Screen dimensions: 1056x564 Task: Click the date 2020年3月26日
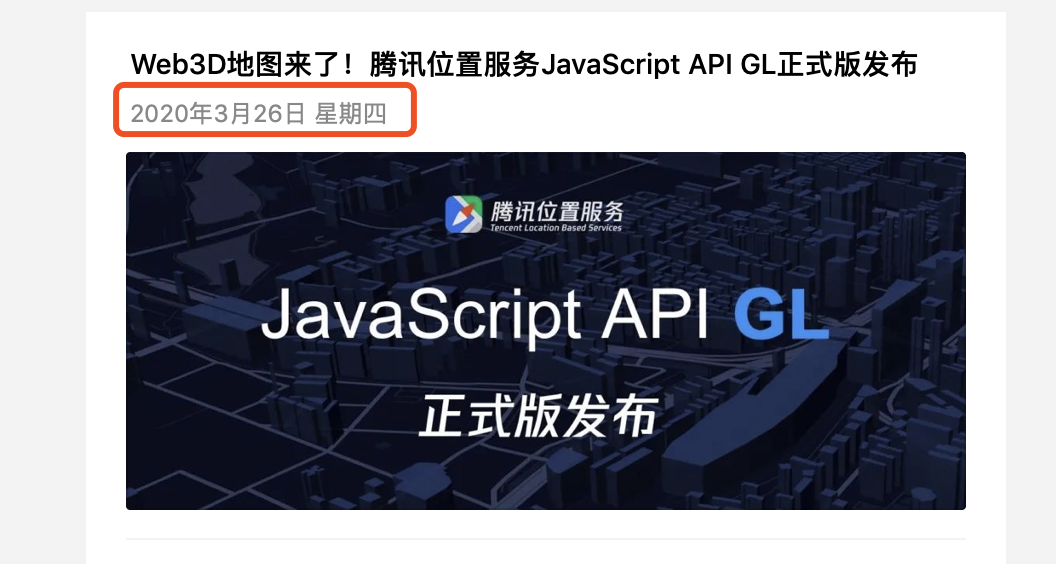218,114
